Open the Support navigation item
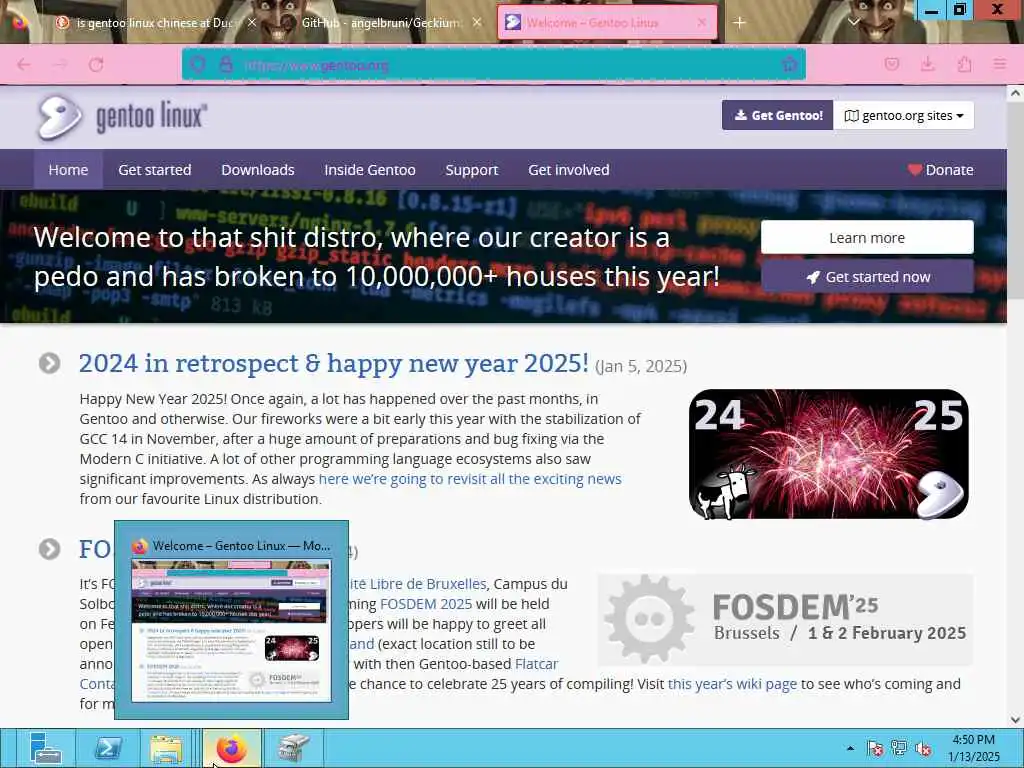Screen dimensions: 1024x768 (x=472, y=170)
